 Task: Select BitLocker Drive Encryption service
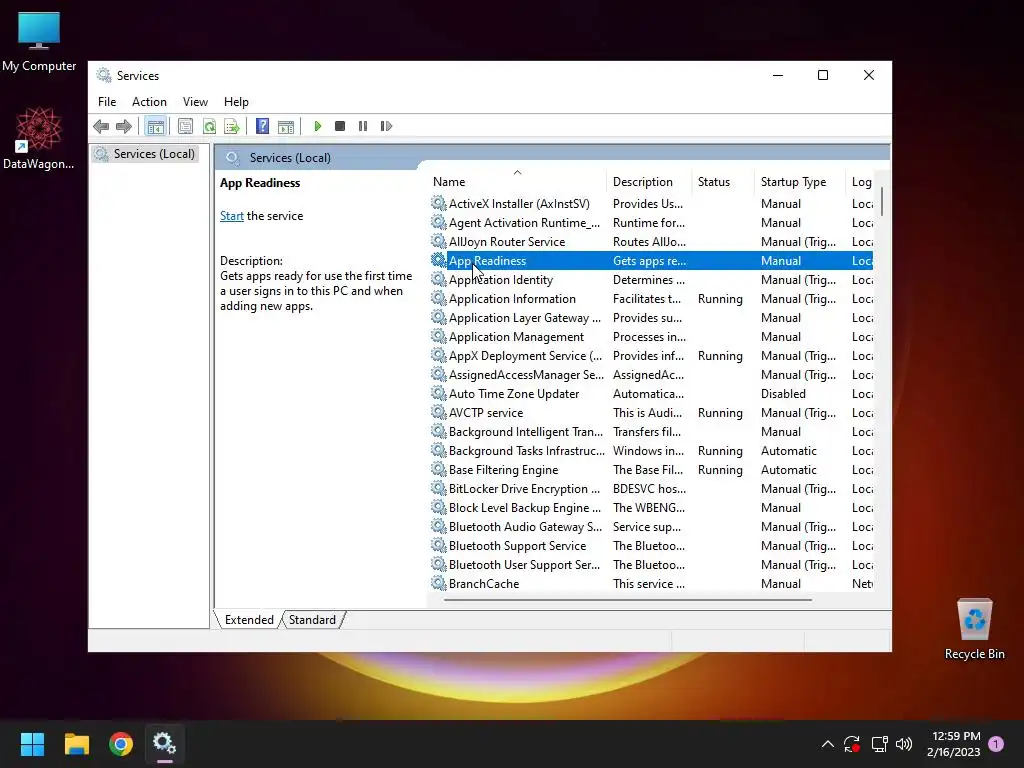(651, 488)
